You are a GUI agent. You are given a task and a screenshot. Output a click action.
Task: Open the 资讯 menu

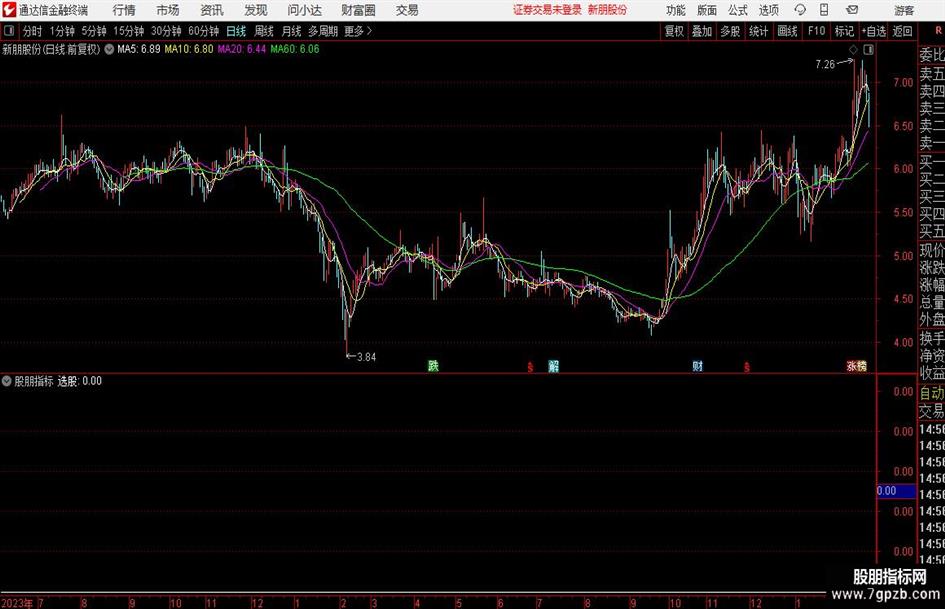(212, 10)
